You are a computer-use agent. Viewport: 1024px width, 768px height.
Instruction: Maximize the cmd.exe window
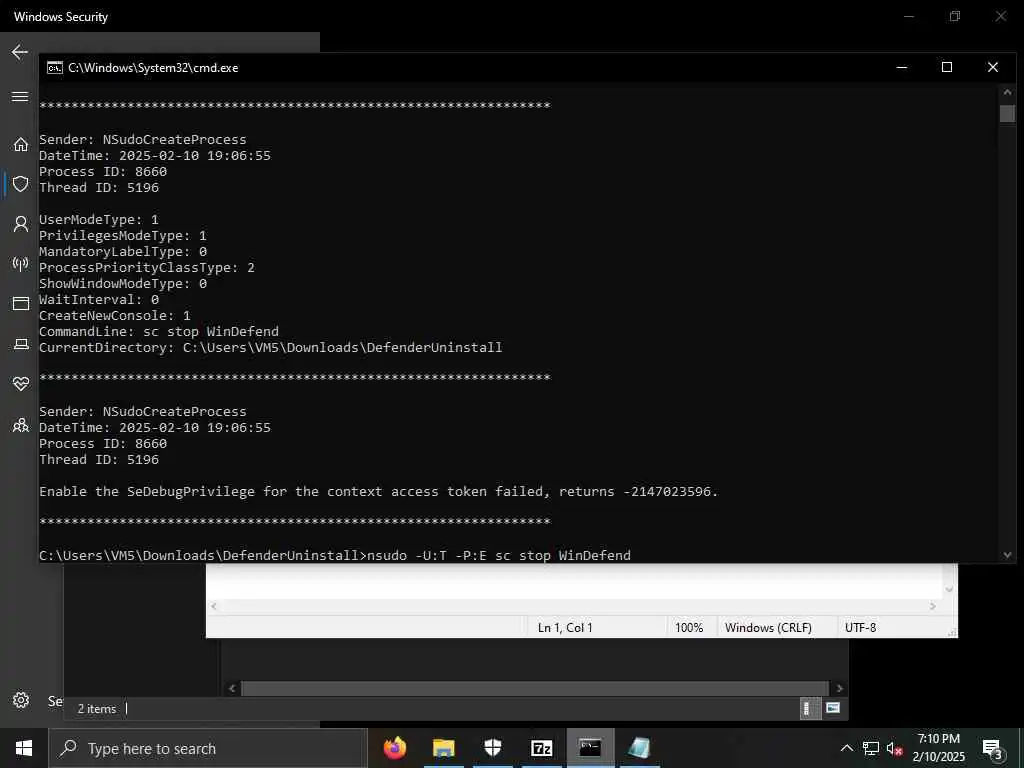947,67
